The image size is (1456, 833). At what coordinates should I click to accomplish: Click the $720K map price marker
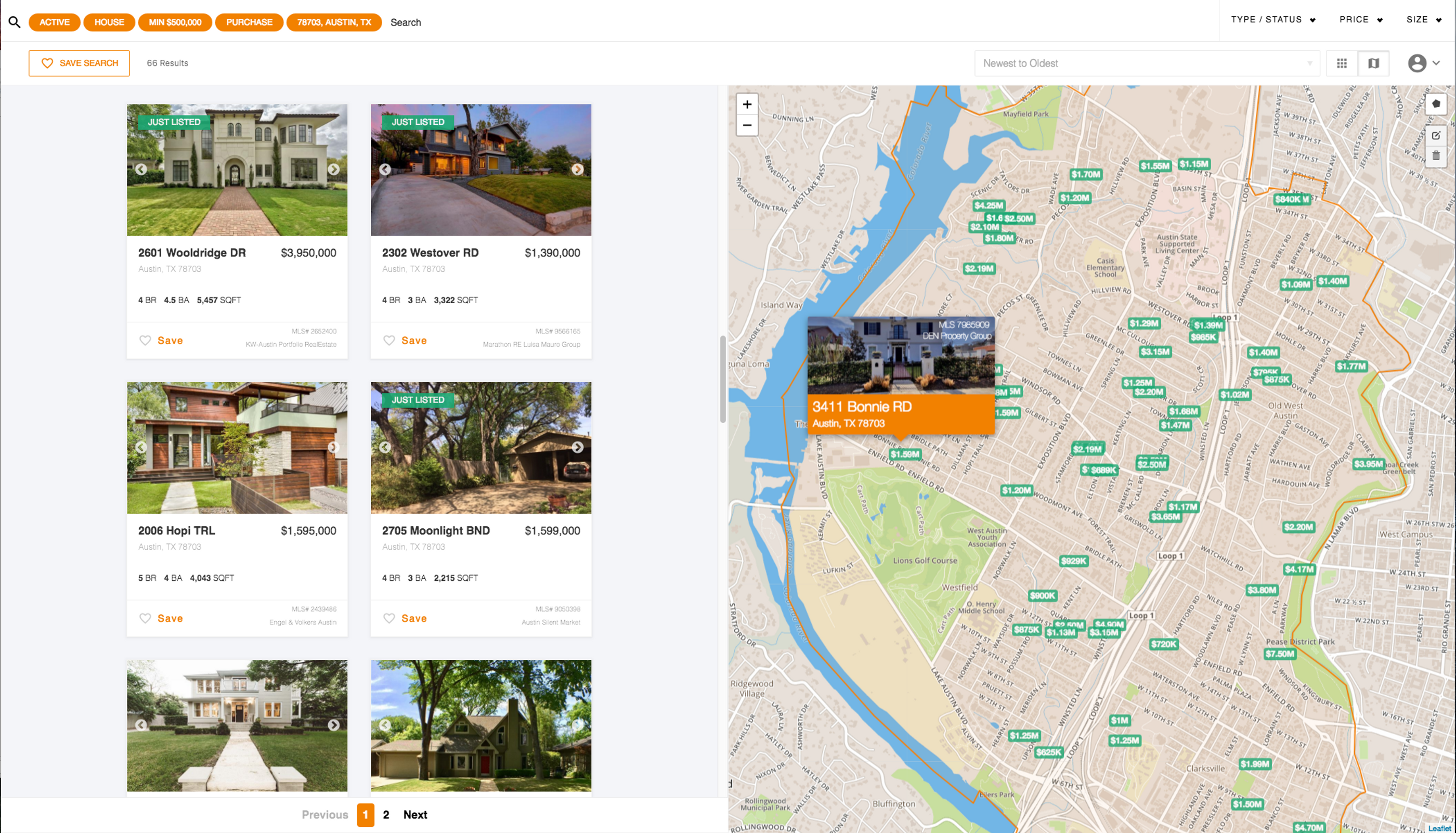pyautogui.click(x=1164, y=644)
